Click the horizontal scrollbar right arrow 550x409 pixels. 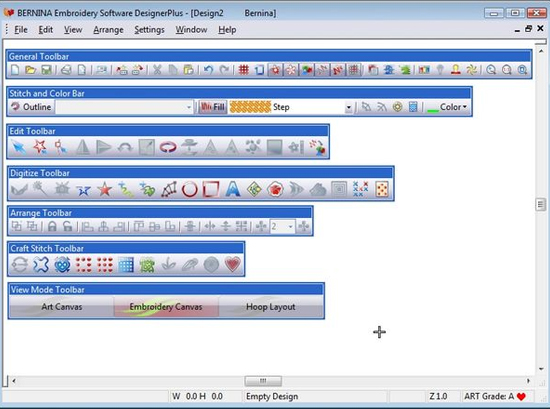528,381
